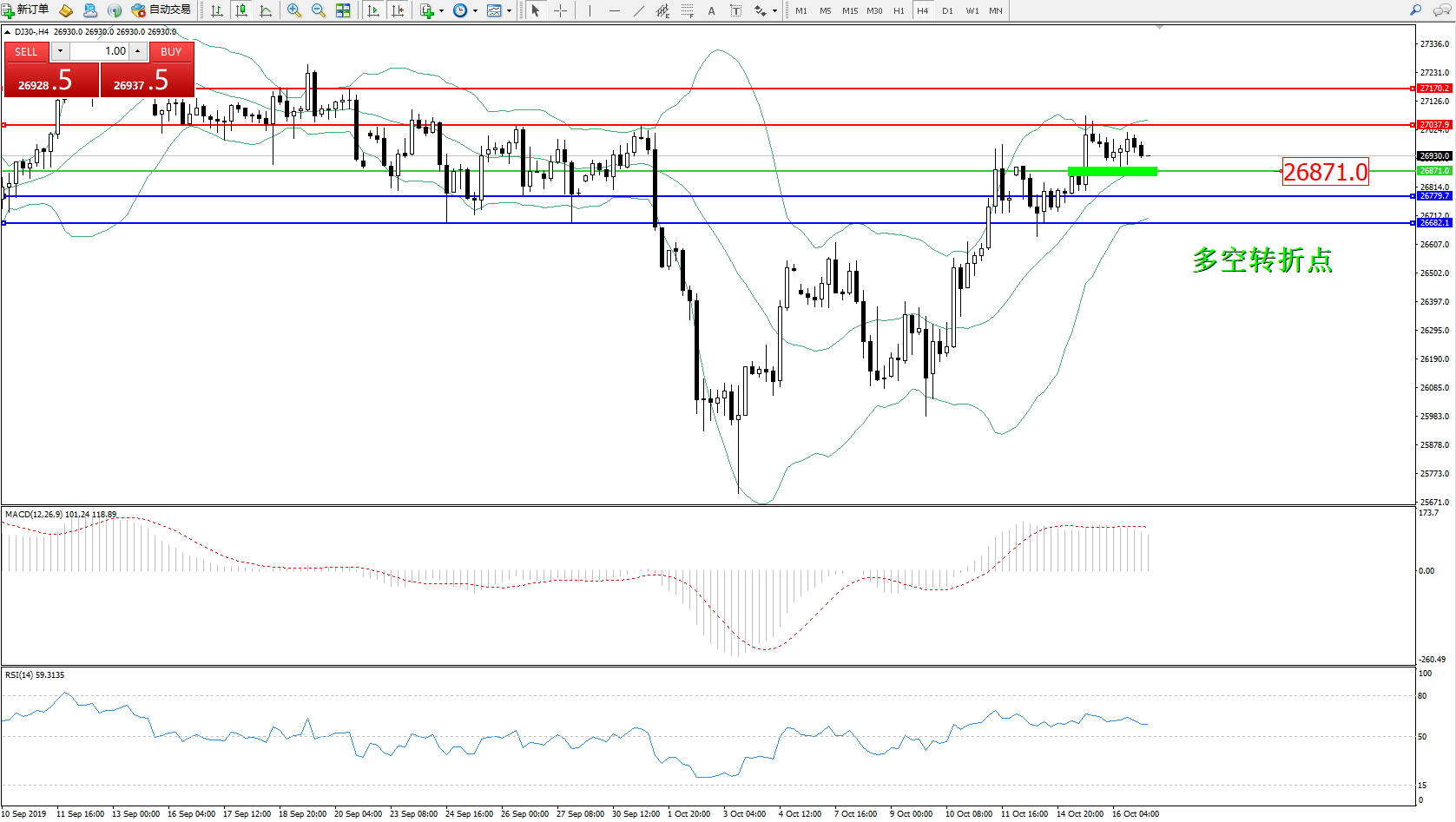Toggle chart auto scroll to end
This screenshot has height=822, width=1456.
[373, 10]
